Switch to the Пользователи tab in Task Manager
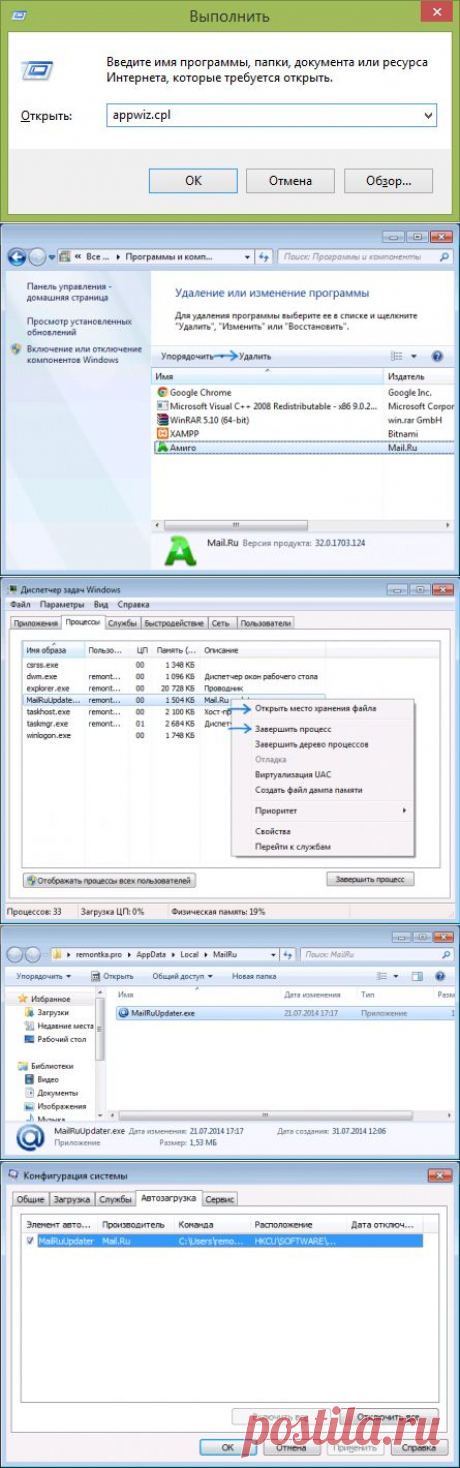Screen dimensions: 460x1468 [x=265, y=623]
